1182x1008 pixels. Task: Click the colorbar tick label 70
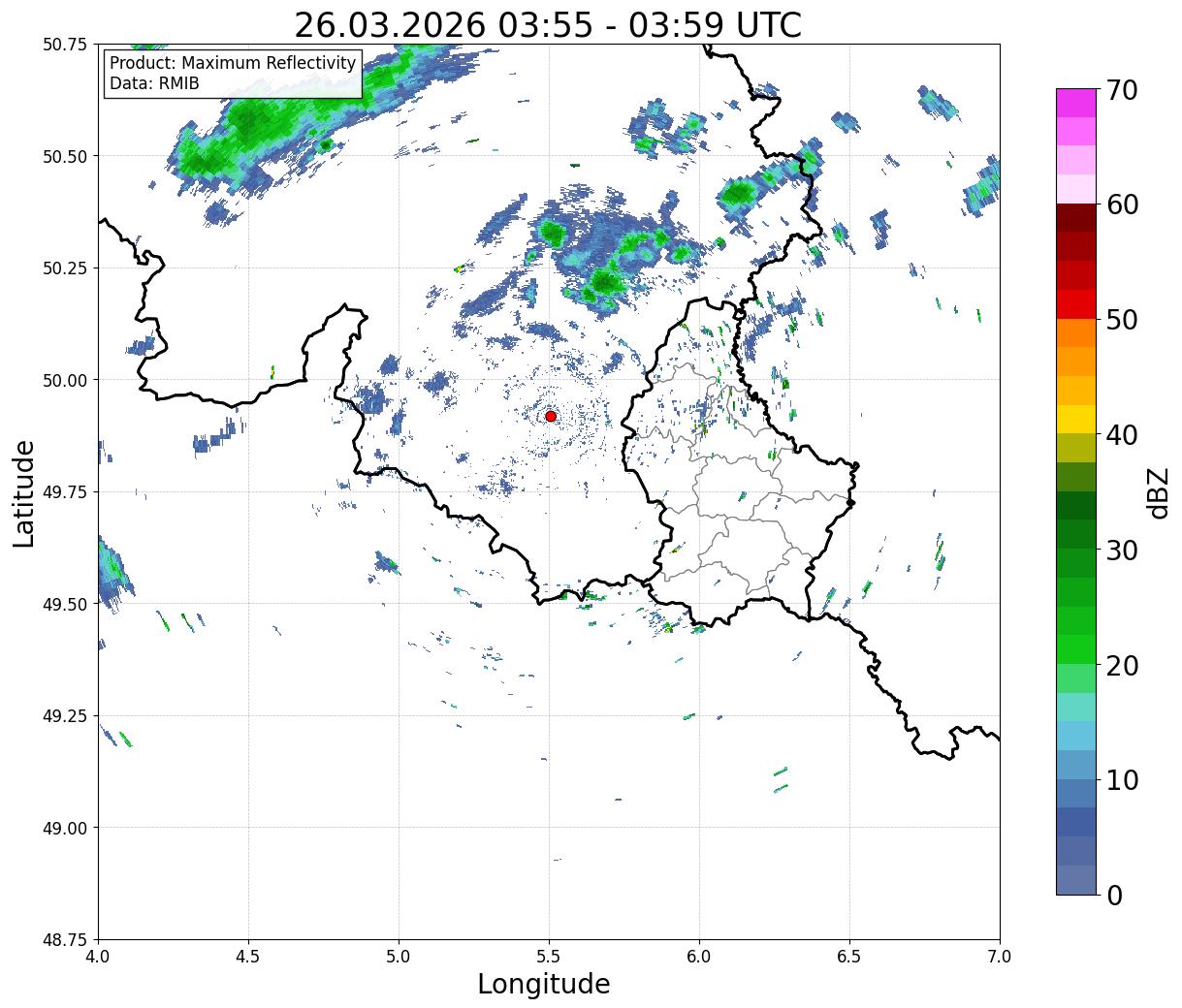coord(1122,89)
